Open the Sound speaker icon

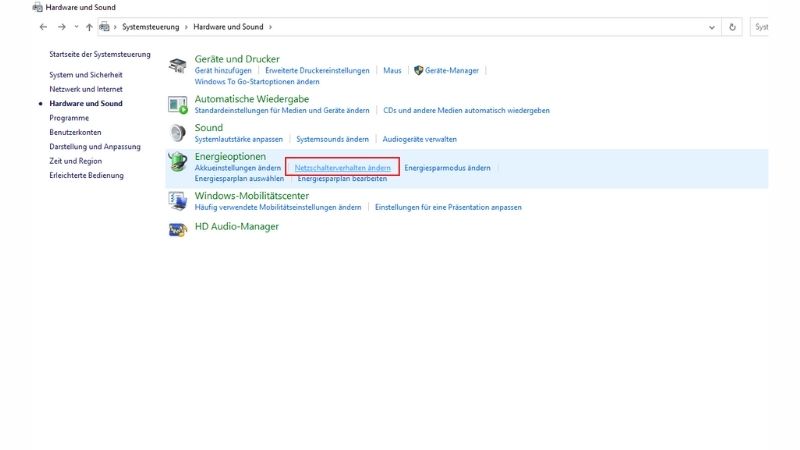click(178, 133)
